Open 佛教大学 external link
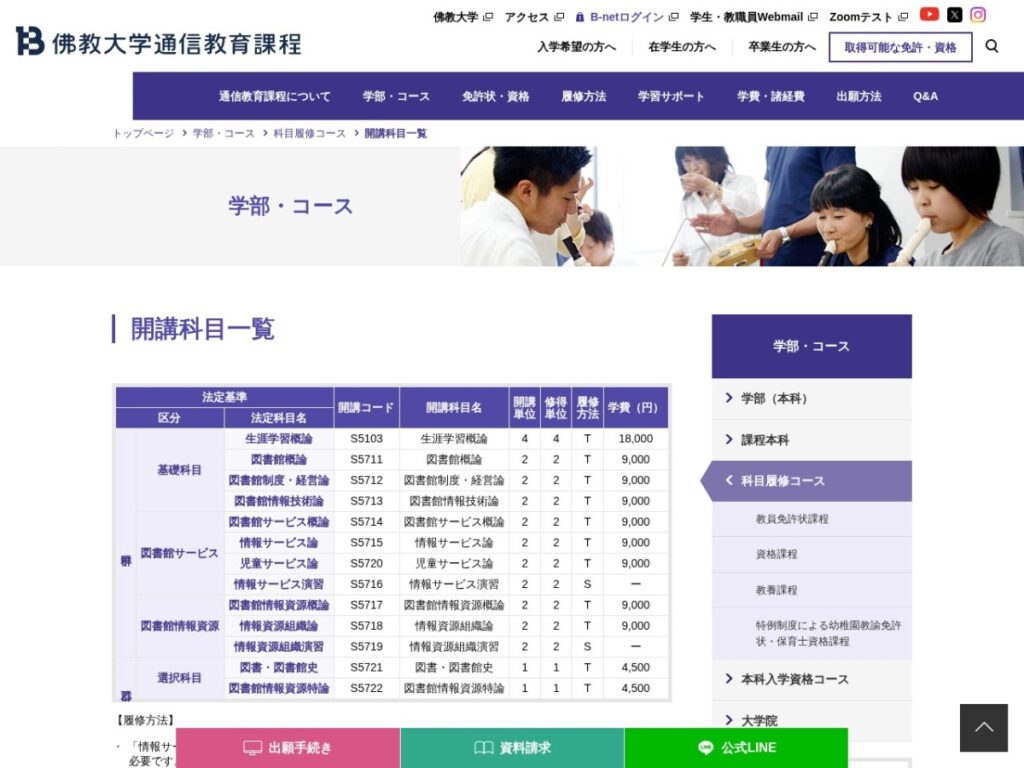This screenshot has width=1024, height=768. pyautogui.click(x=462, y=17)
